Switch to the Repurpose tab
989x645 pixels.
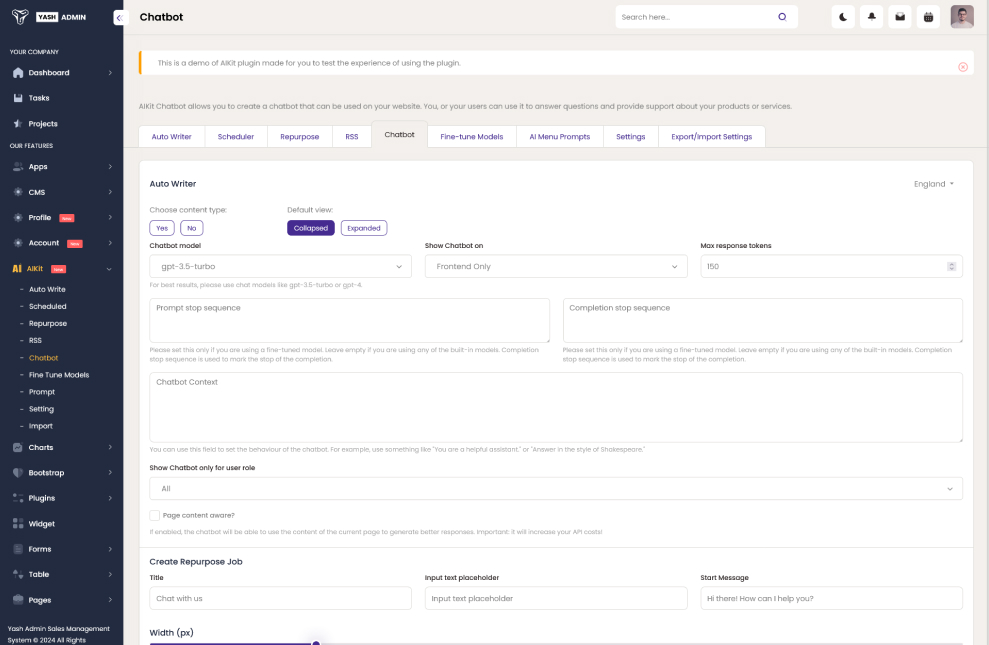pos(300,137)
